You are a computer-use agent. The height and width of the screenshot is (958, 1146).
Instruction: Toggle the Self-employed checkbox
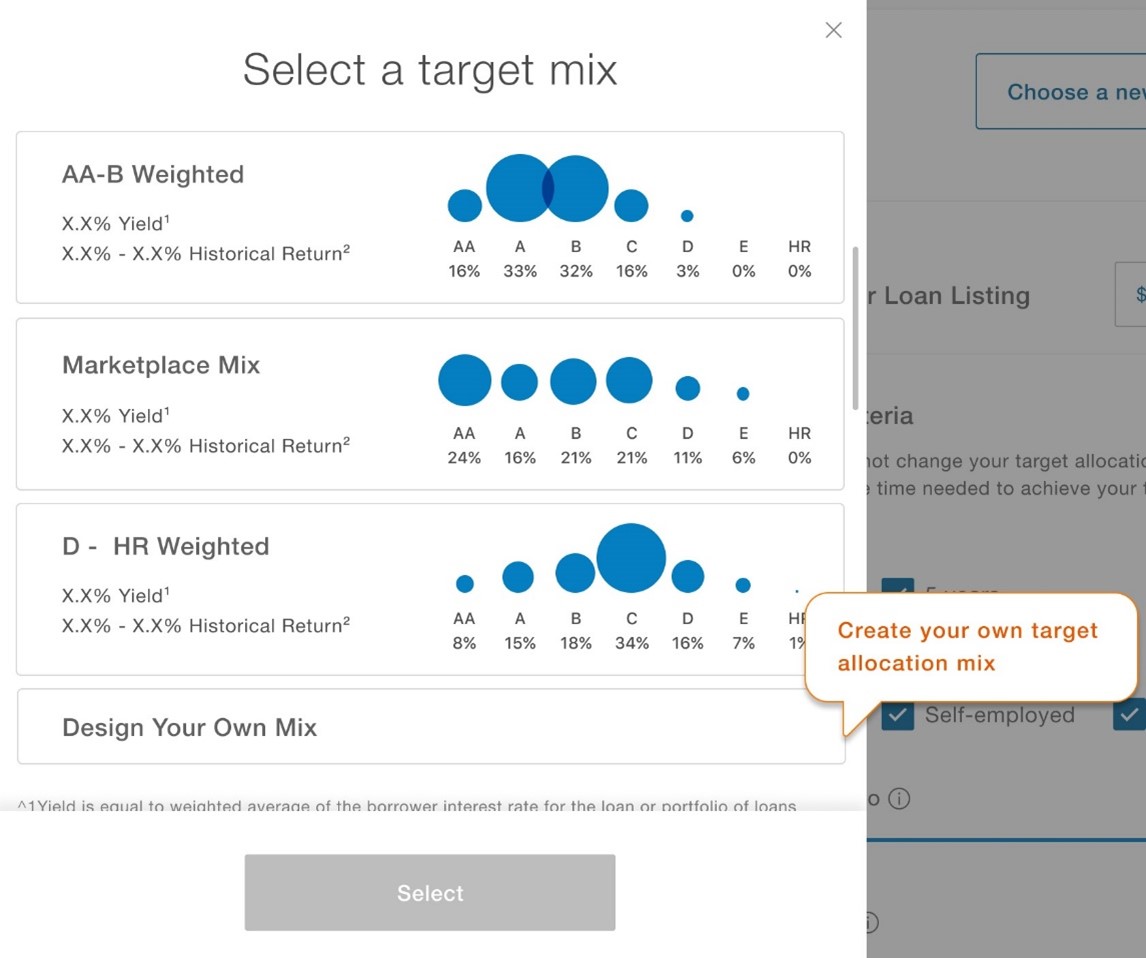tap(897, 715)
